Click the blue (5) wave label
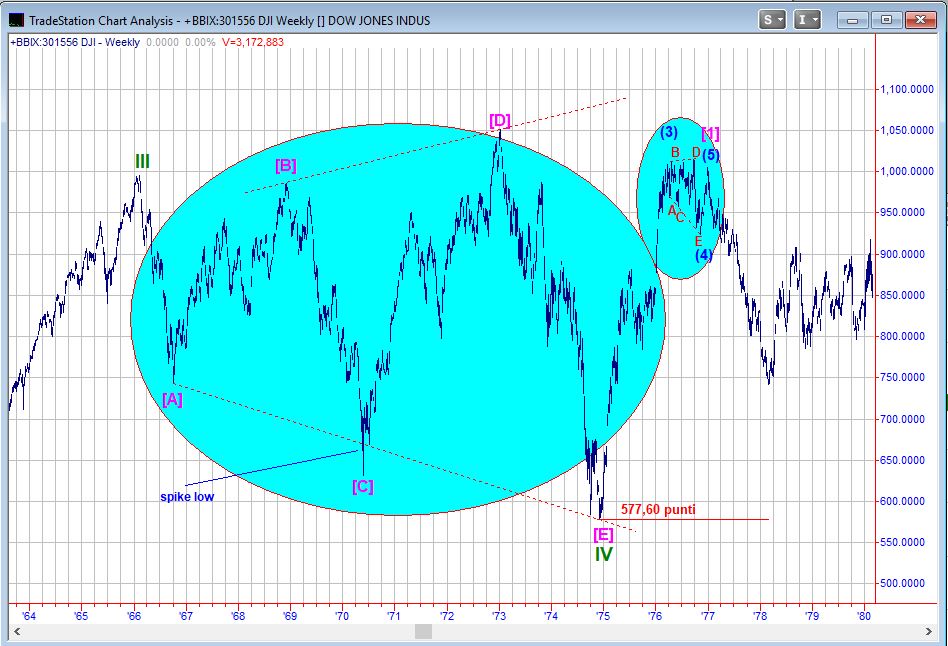The image size is (948, 646). [x=711, y=155]
